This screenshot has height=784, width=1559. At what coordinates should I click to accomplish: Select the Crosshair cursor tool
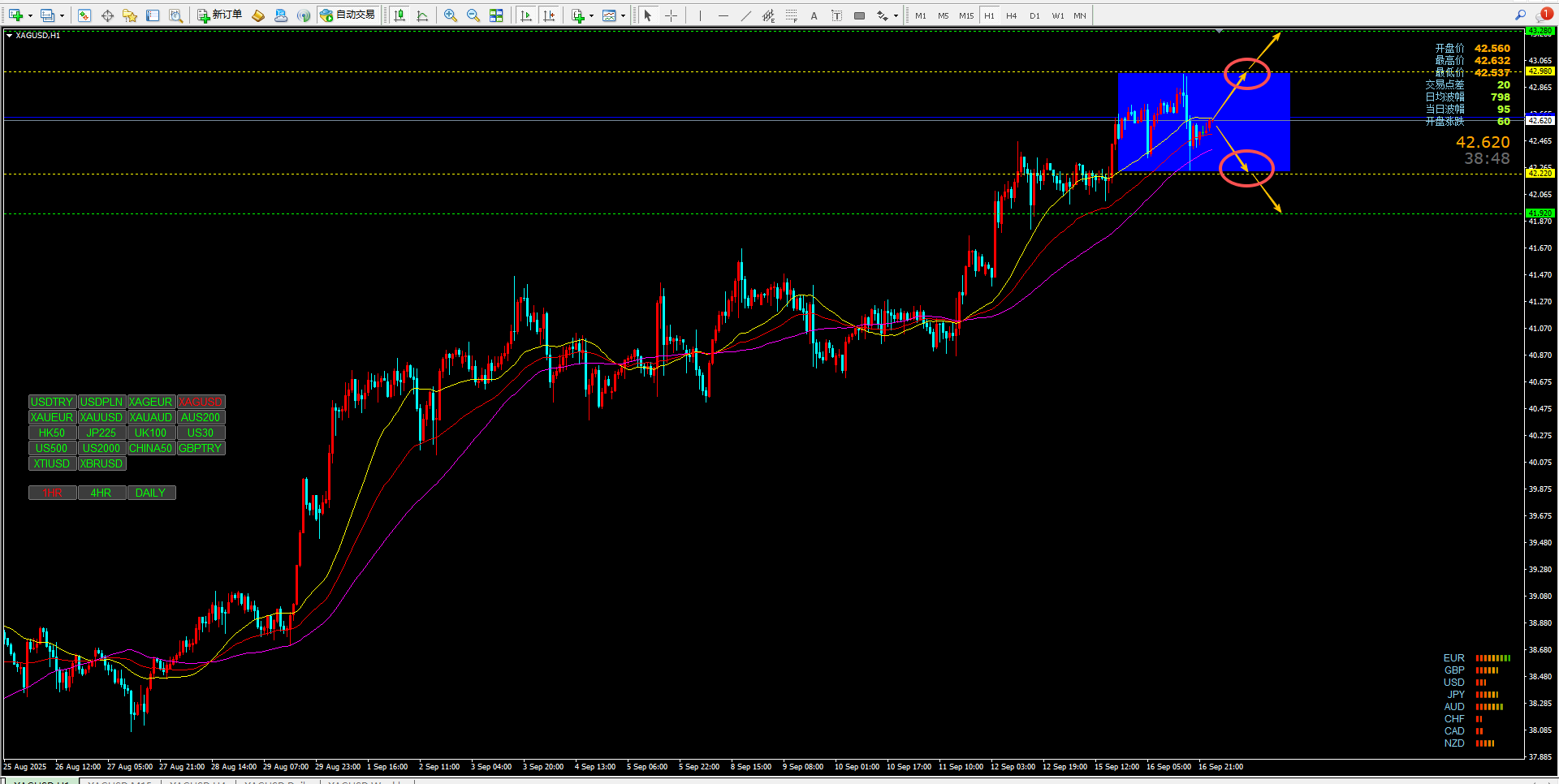point(671,15)
